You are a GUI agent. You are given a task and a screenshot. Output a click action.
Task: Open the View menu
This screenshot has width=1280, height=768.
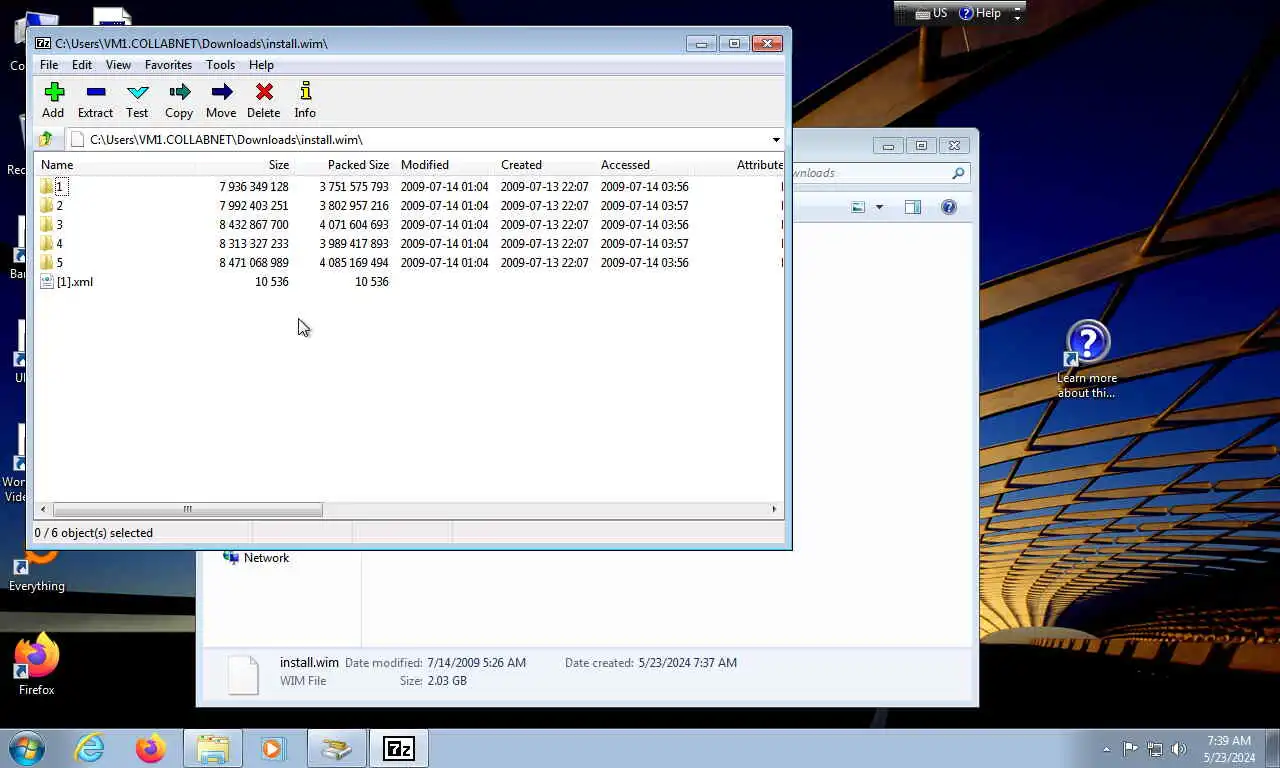pyautogui.click(x=118, y=65)
